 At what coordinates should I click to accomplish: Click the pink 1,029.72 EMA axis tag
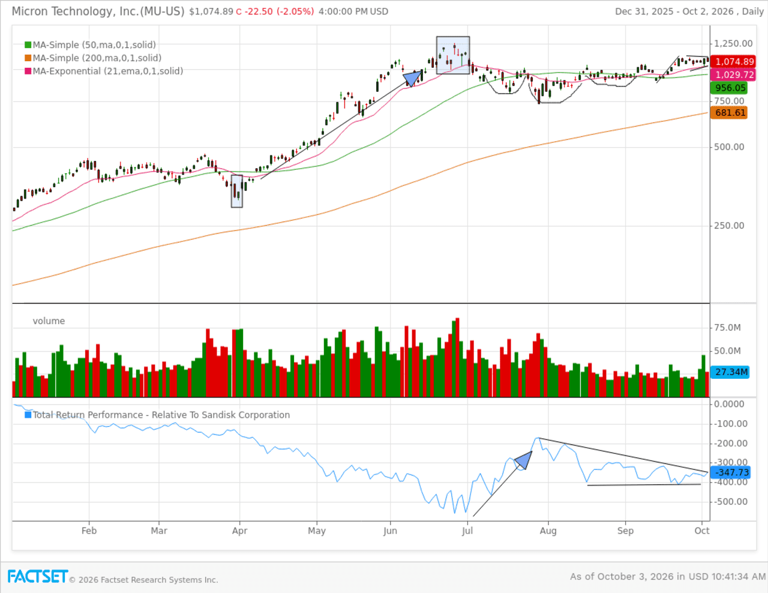734,75
